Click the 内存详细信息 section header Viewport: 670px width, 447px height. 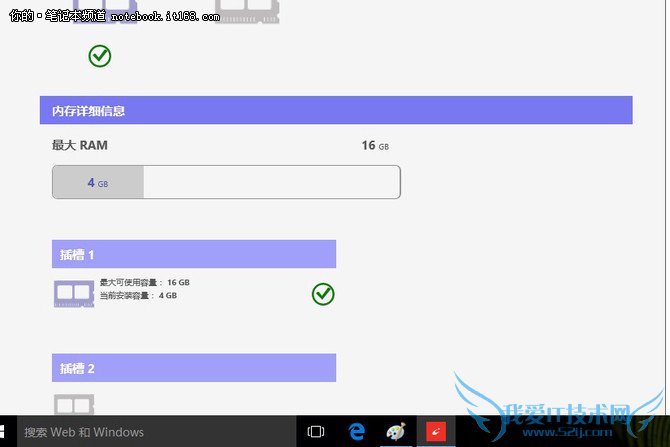tap(336, 110)
